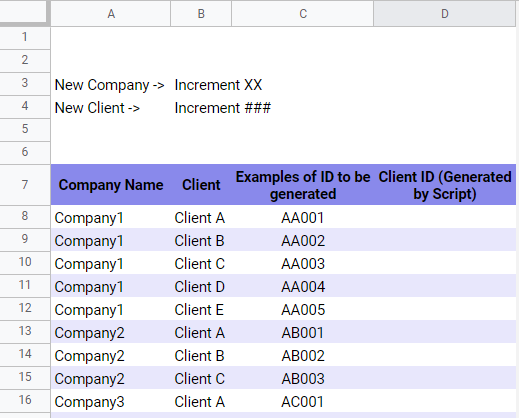Select cell containing AB001
This screenshot has height=418, width=519.
point(303,332)
